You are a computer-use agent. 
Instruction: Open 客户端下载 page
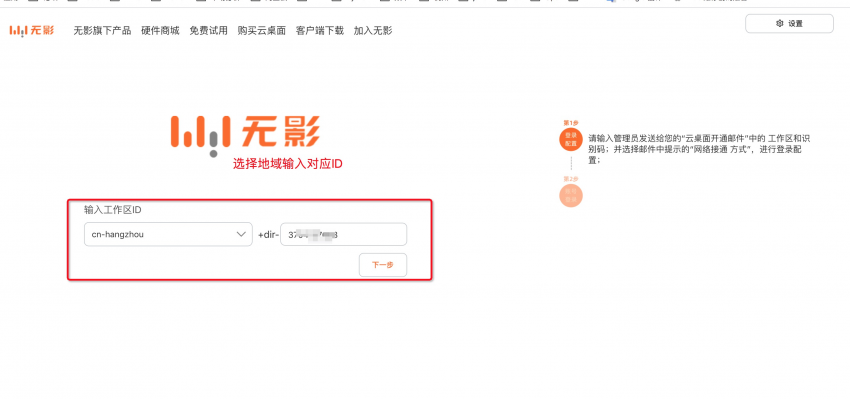click(x=319, y=30)
